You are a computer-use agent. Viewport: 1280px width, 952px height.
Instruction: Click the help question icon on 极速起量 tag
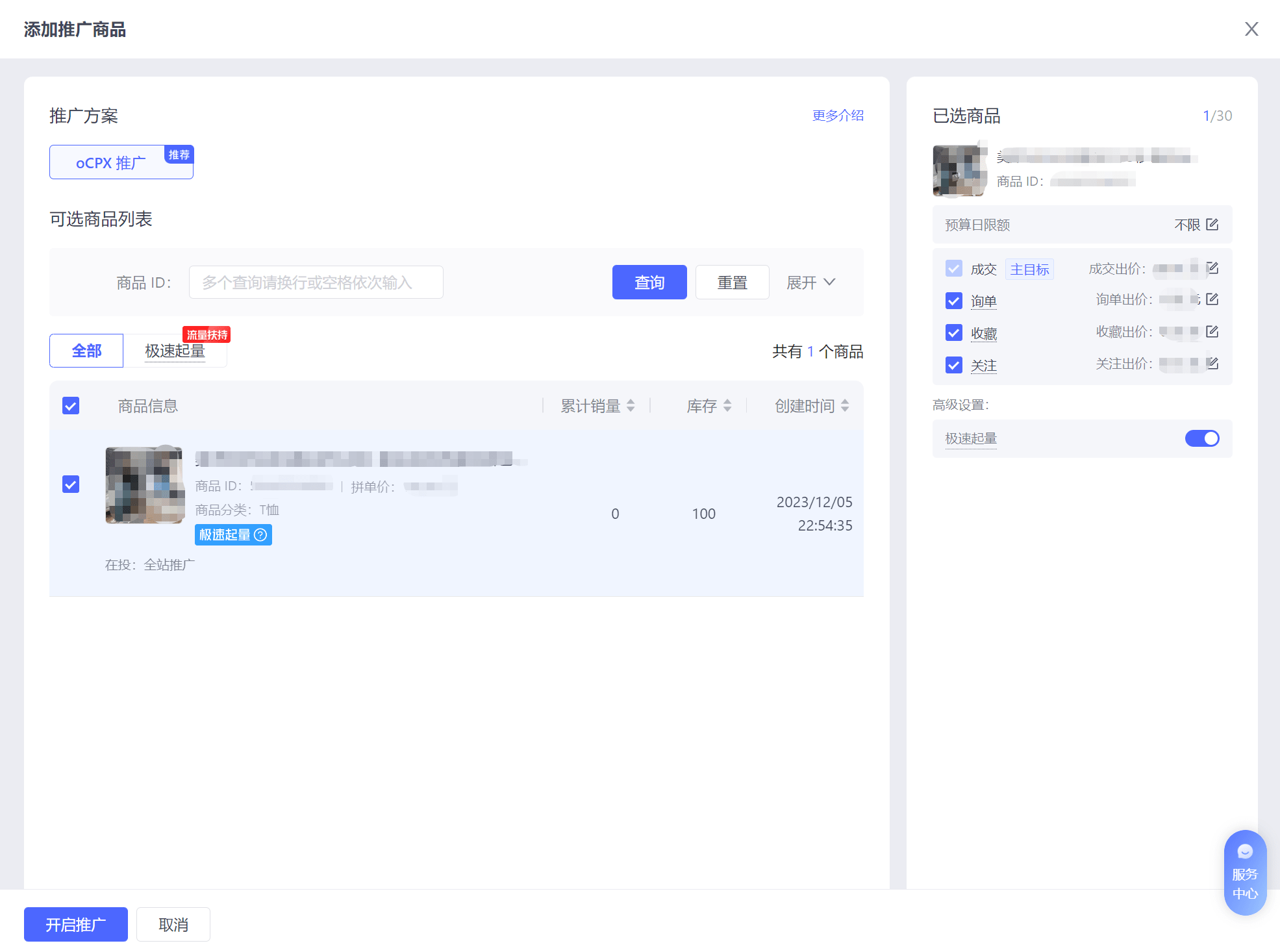point(260,535)
